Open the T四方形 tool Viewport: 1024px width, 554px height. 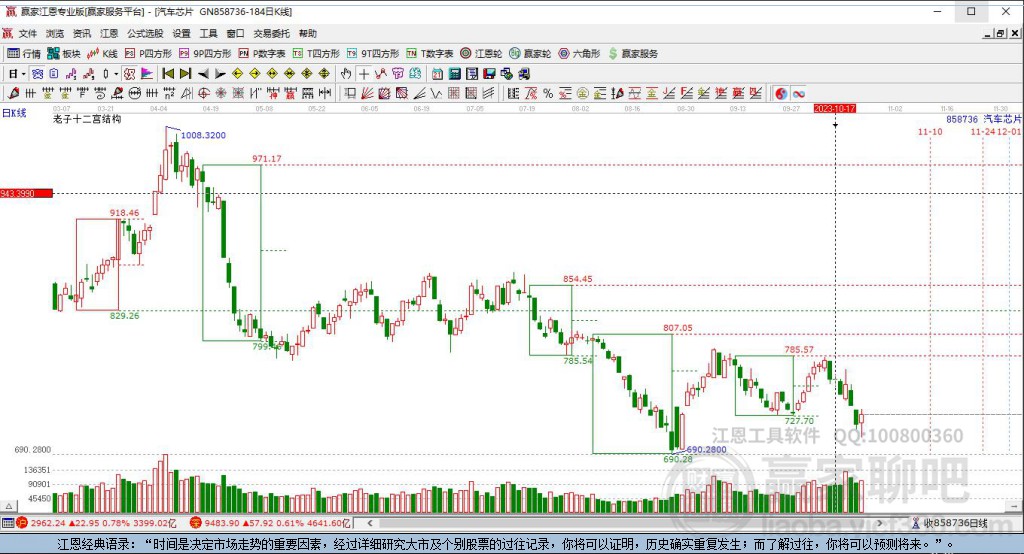(316, 54)
